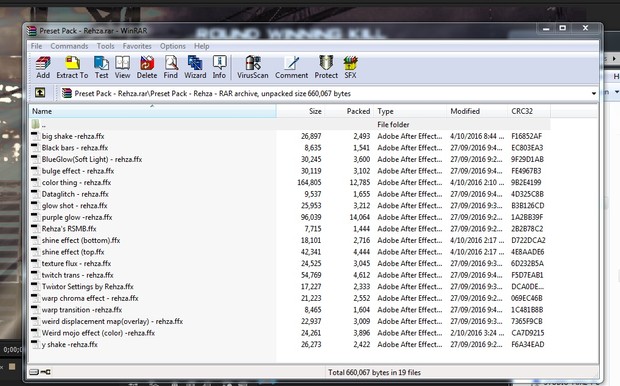This screenshot has width=620, height=386.
Task: Select bulge effect - rehza.ffx
Action: click(x=78, y=171)
